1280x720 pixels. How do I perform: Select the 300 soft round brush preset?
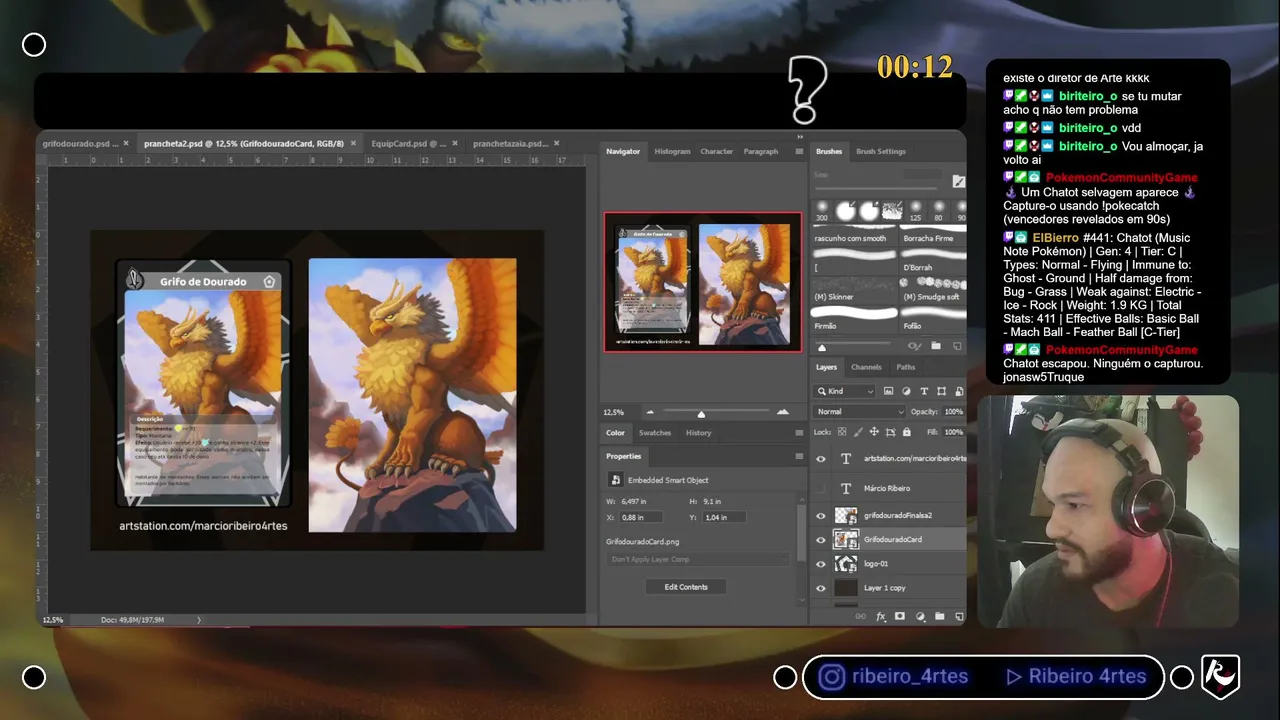click(x=822, y=210)
